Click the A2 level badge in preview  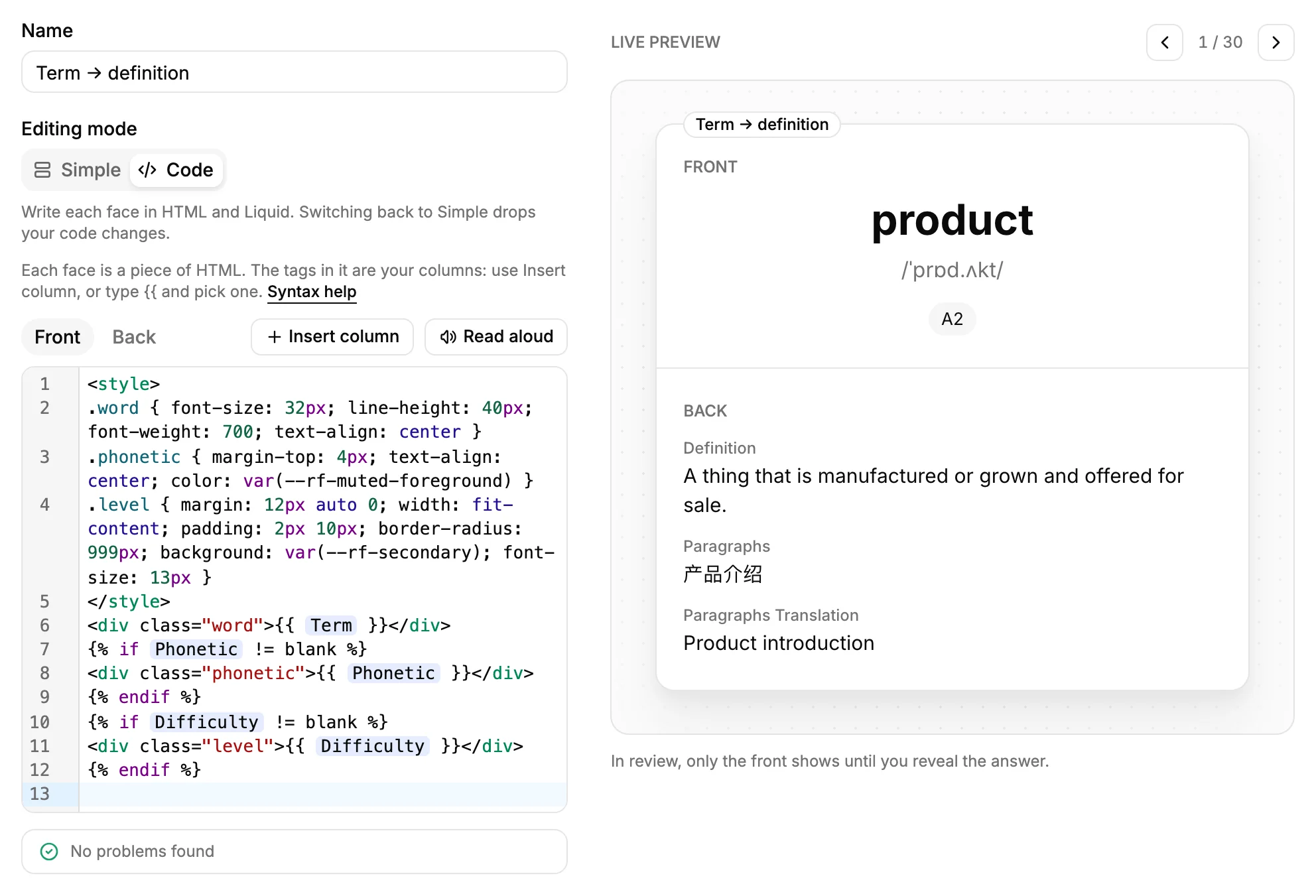[952, 319]
